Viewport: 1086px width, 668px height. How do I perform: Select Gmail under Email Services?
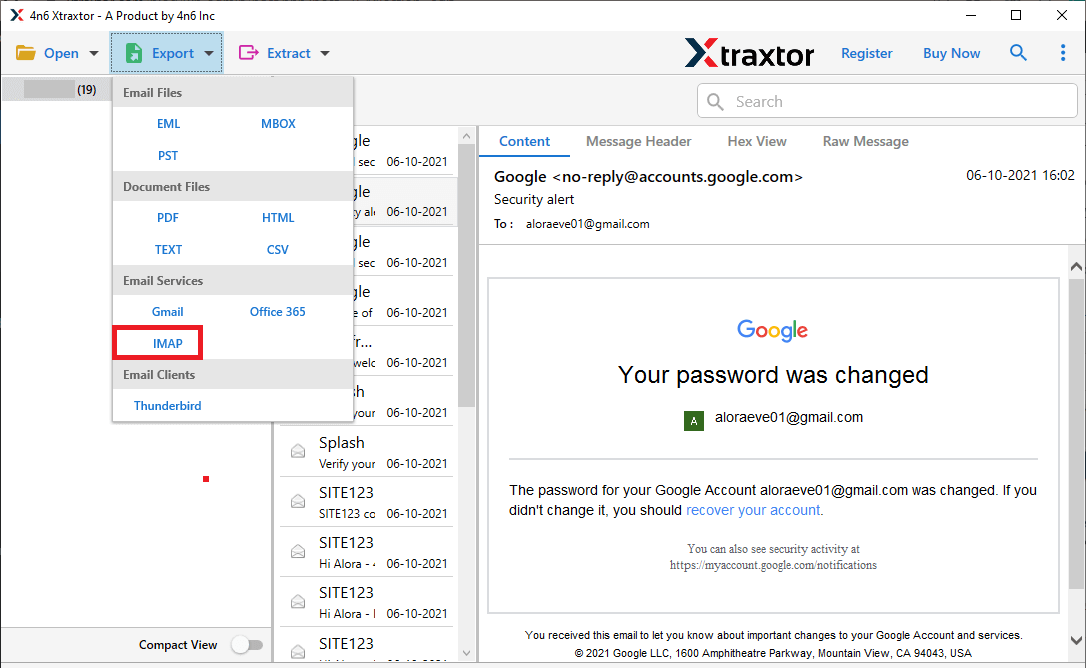(168, 312)
